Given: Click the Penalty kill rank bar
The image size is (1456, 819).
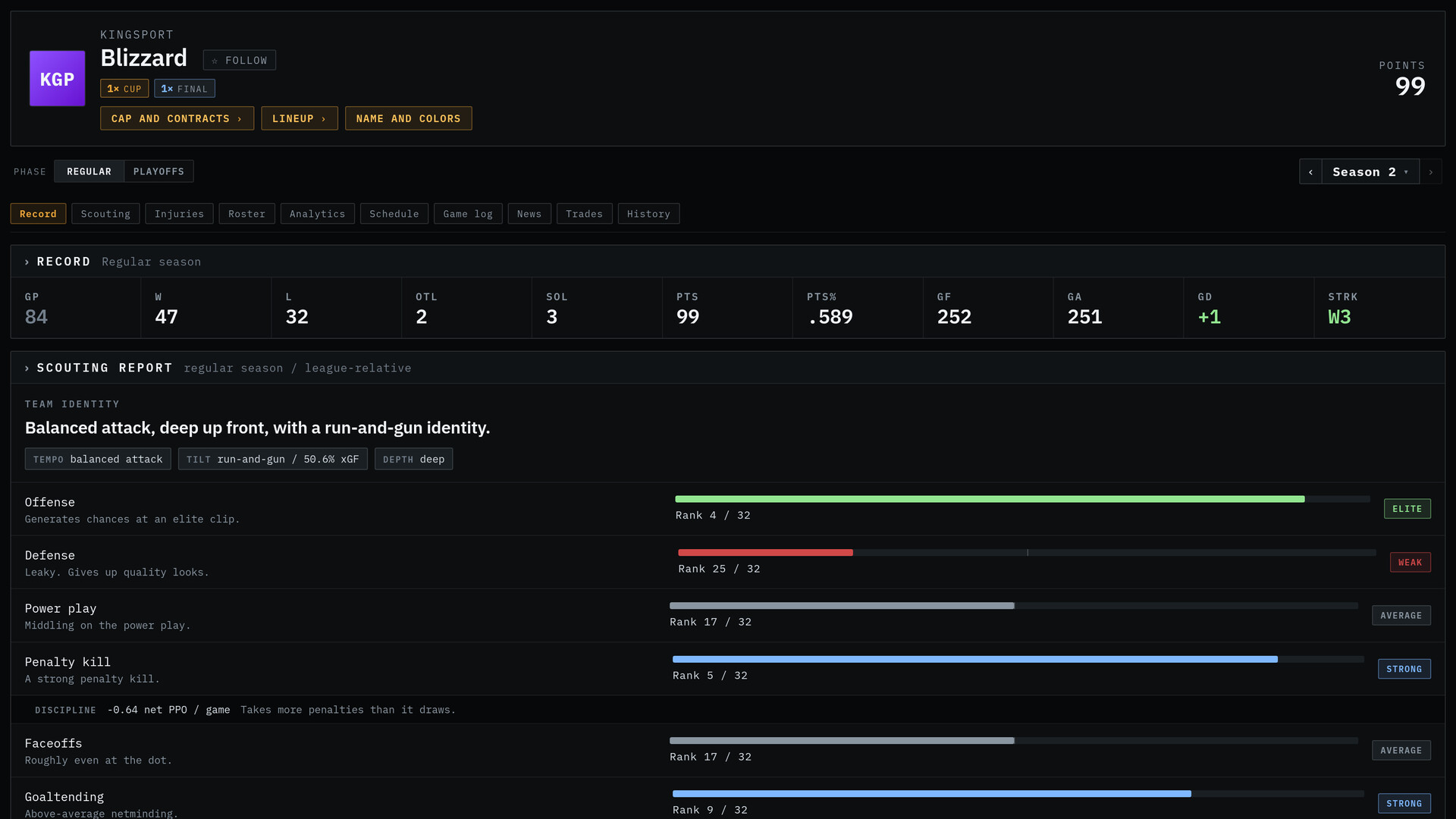Looking at the screenshot, I should click(x=1018, y=659).
